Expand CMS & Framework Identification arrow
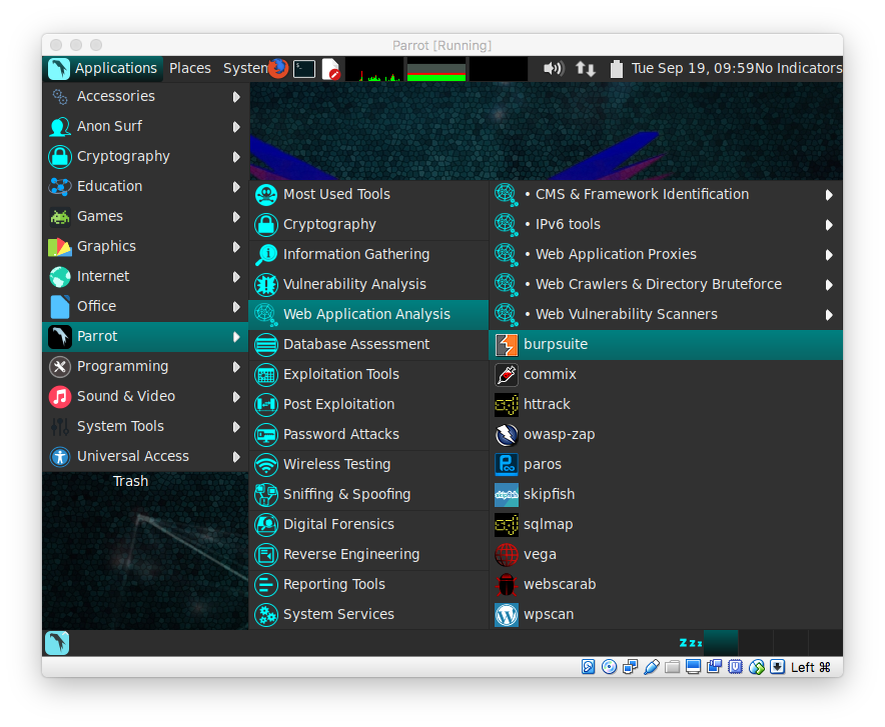Screen dimensions: 885x727 tap(829, 195)
